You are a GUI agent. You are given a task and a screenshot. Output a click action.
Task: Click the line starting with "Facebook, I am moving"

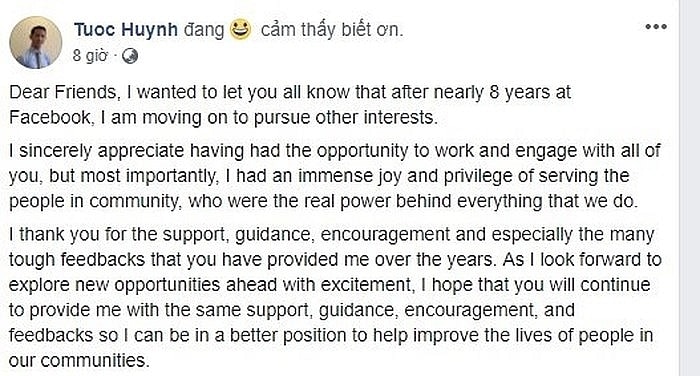click(x=223, y=118)
